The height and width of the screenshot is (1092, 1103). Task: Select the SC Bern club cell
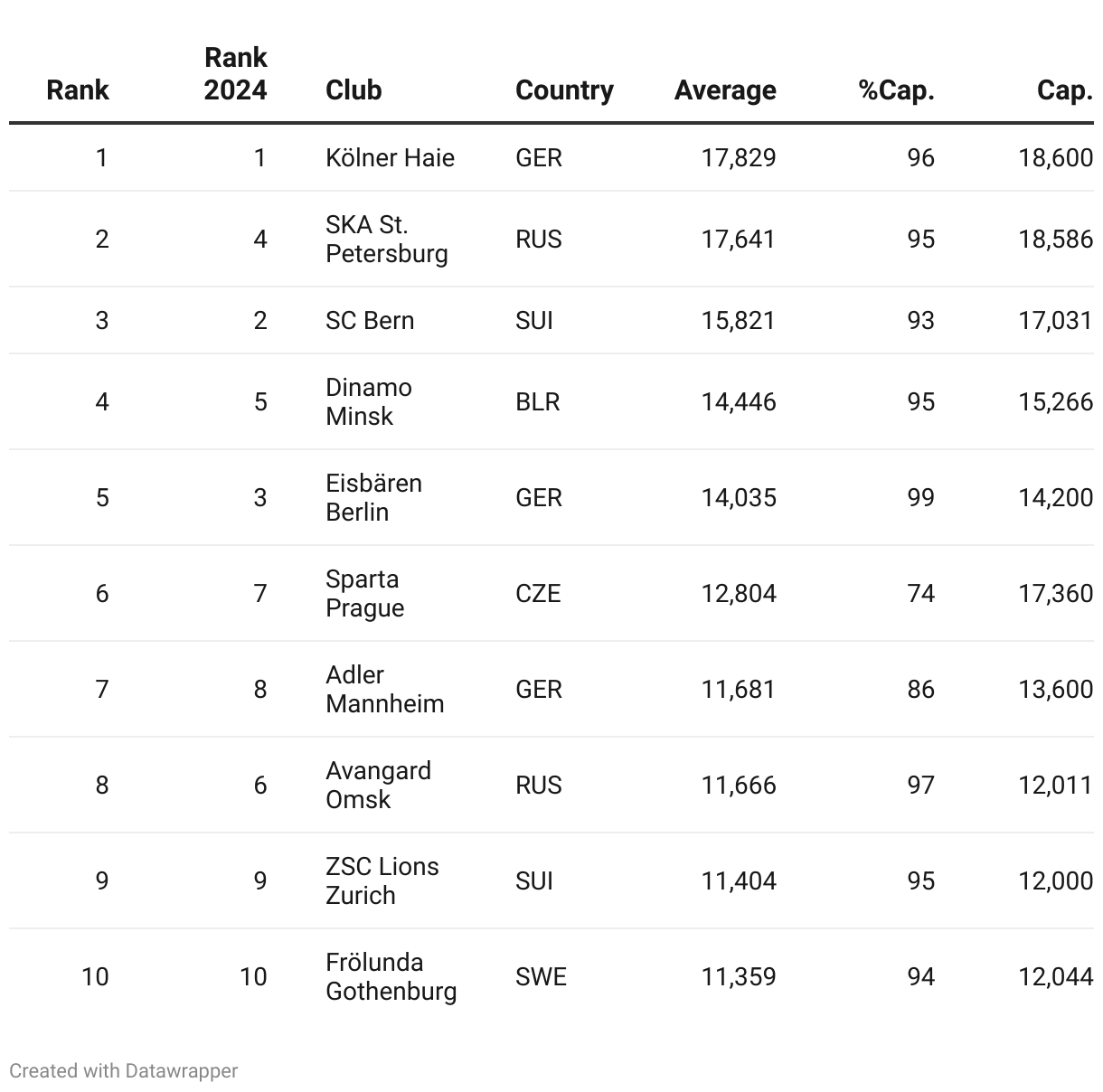(370, 320)
